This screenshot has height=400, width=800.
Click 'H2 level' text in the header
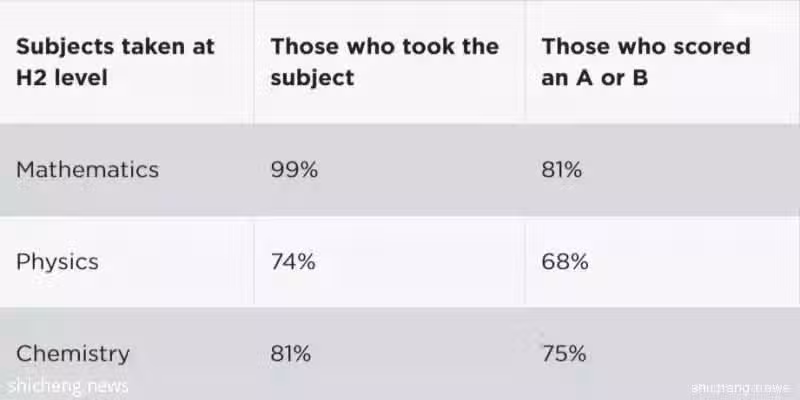(62, 78)
